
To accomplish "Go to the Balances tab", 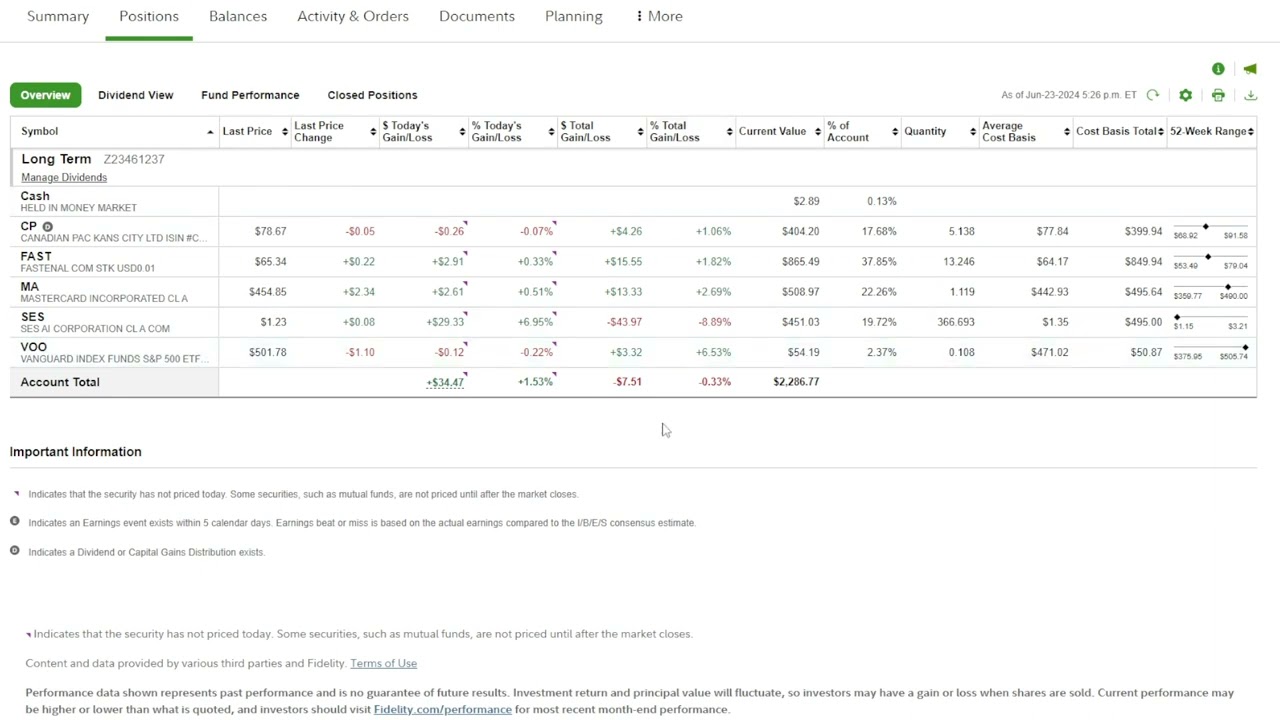I will click(238, 16).
